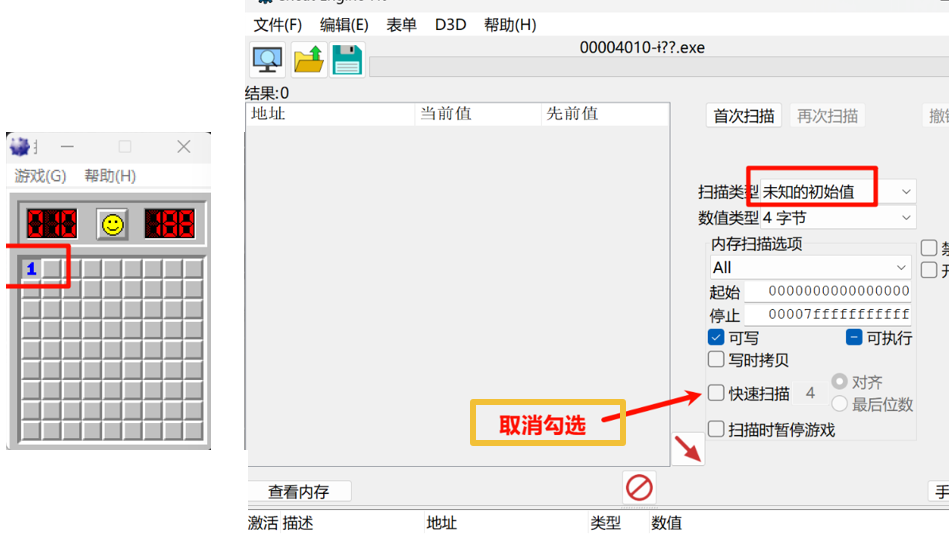Open the 编辑(E) menu
This screenshot has height=552, width=949.
pyautogui.click(x=344, y=25)
